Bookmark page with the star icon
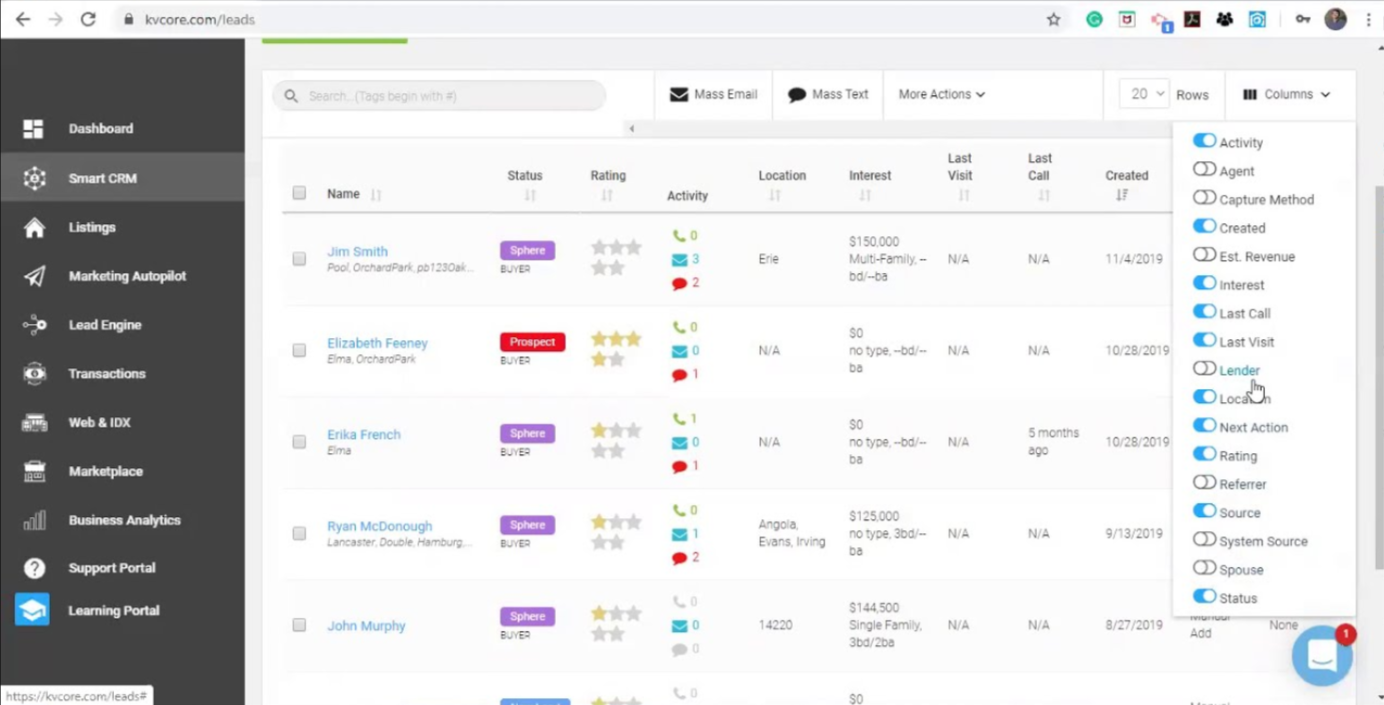 (x=1053, y=19)
